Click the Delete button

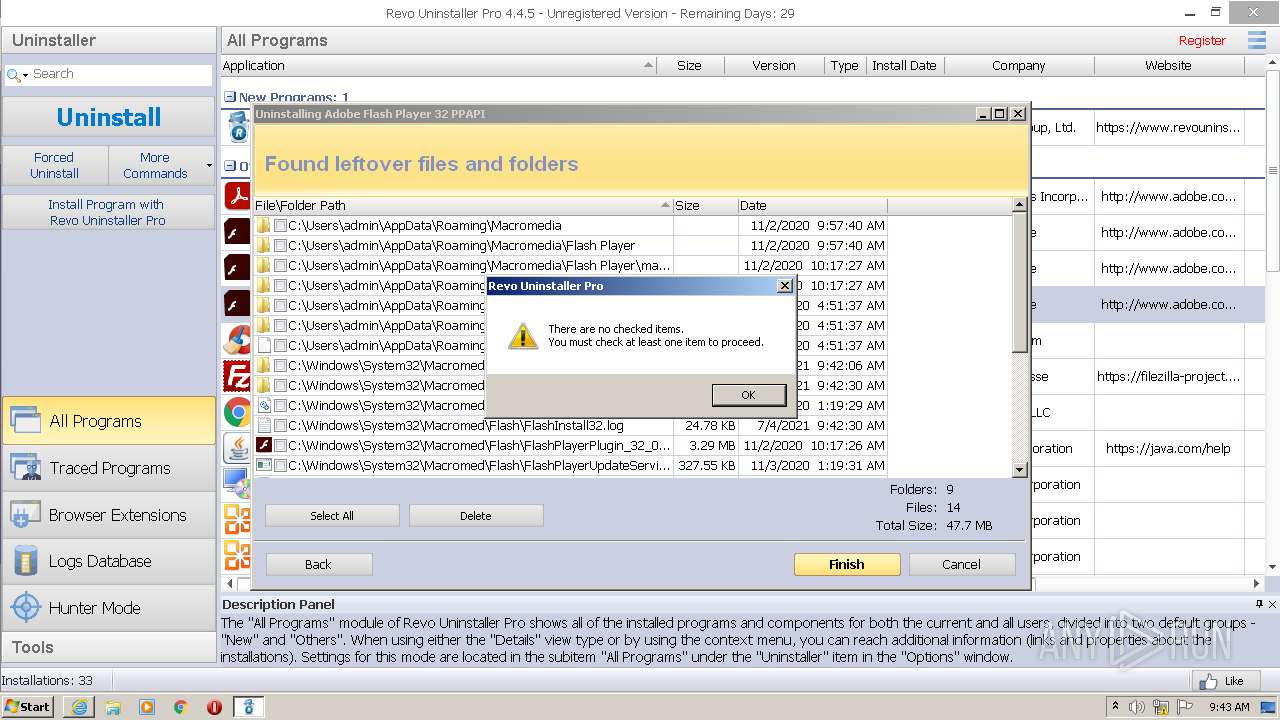[476, 516]
